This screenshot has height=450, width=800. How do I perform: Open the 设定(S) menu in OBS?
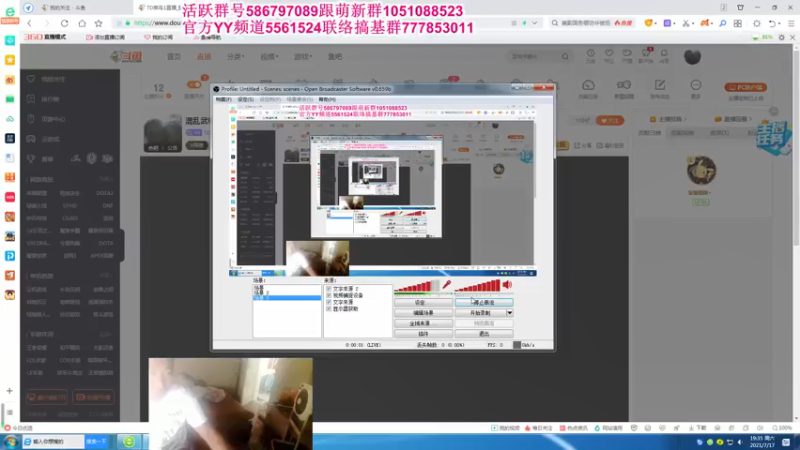tap(245, 99)
